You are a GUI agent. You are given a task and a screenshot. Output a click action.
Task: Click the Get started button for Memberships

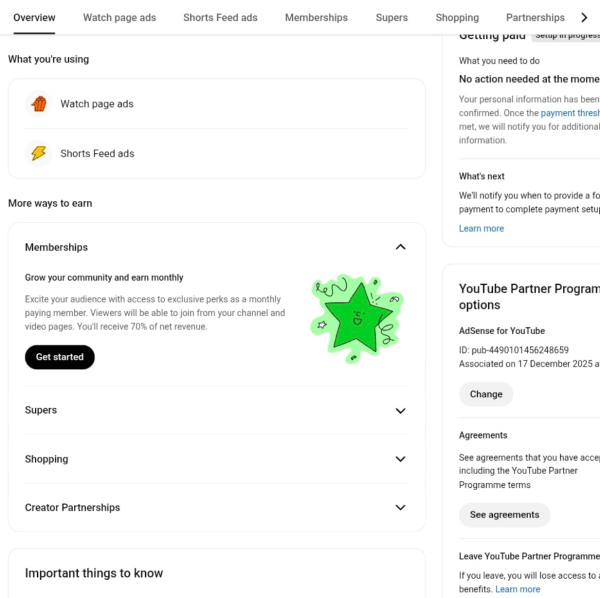(60, 357)
